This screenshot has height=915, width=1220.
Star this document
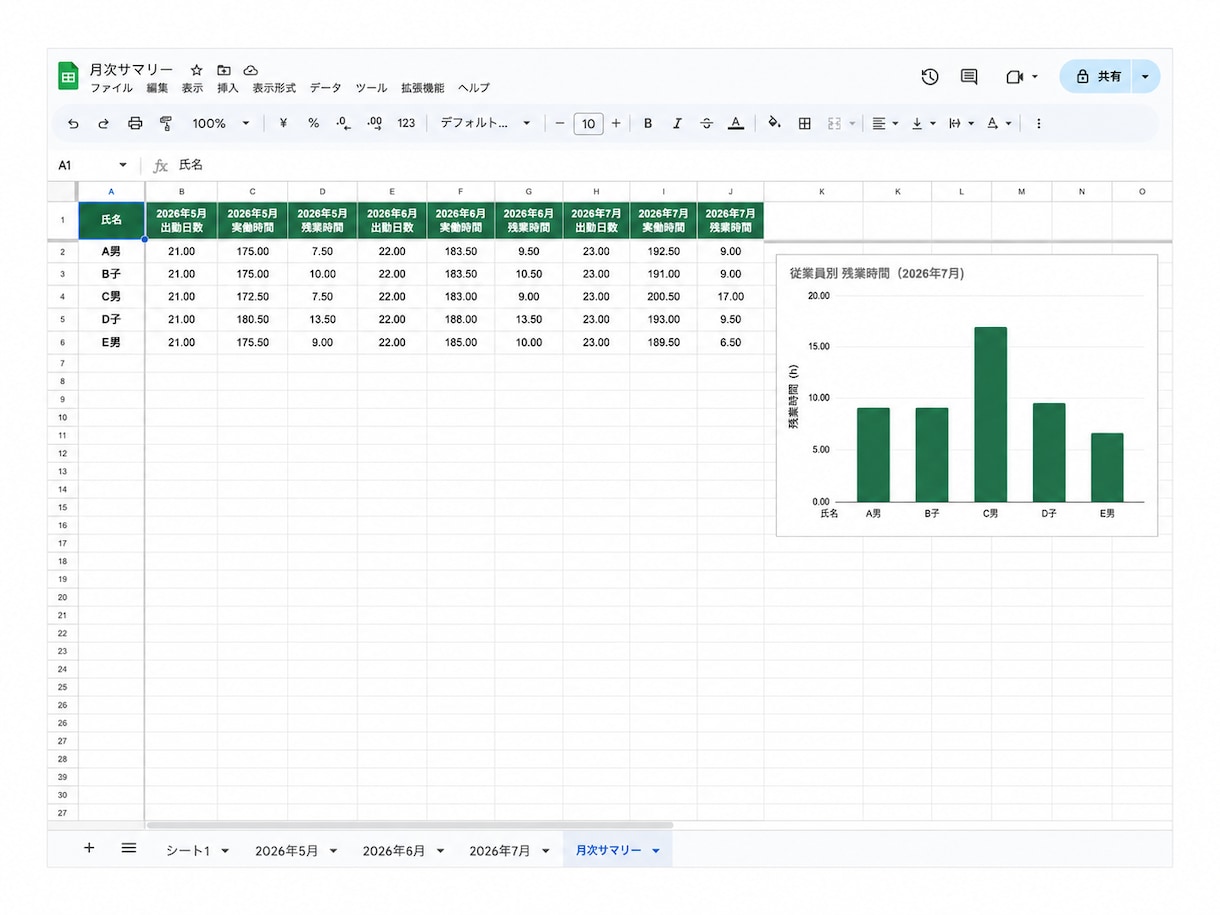click(x=197, y=70)
